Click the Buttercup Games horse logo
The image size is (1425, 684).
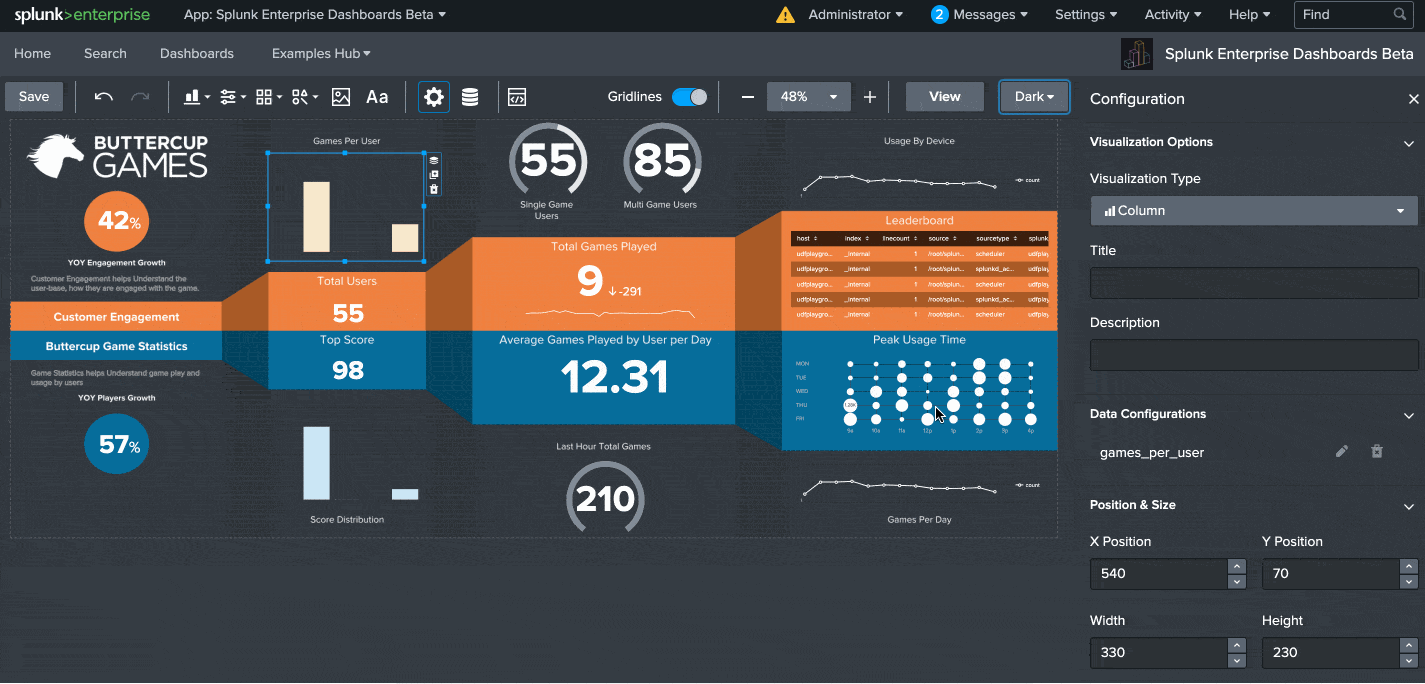(55, 156)
